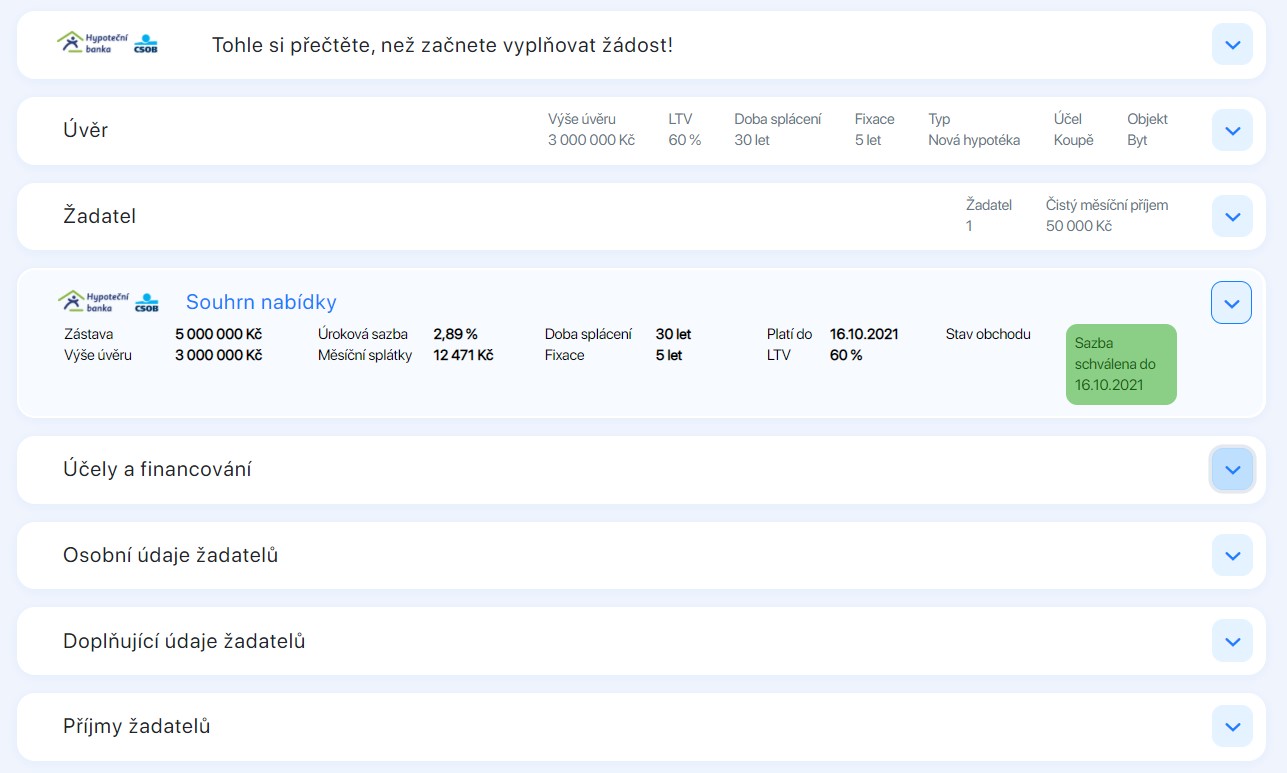Click the Úvěr section title
Image resolution: width=1287 pixels, height=773 pixels.
pos(86,130)
